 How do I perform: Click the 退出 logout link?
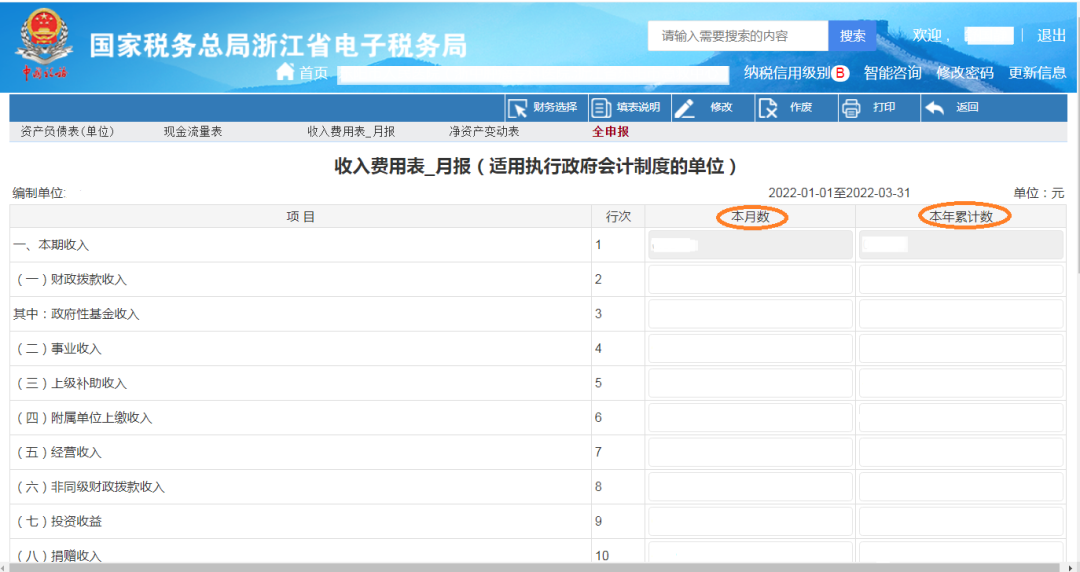[x=1051, y=36]
